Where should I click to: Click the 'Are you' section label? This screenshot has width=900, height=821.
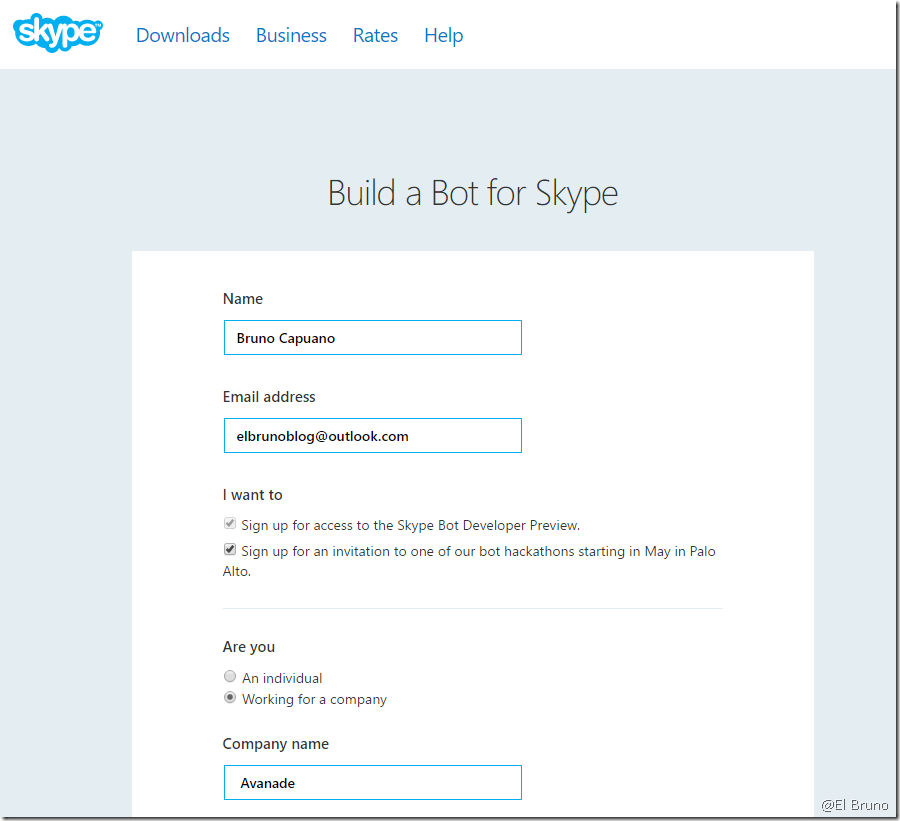(249, 647)
